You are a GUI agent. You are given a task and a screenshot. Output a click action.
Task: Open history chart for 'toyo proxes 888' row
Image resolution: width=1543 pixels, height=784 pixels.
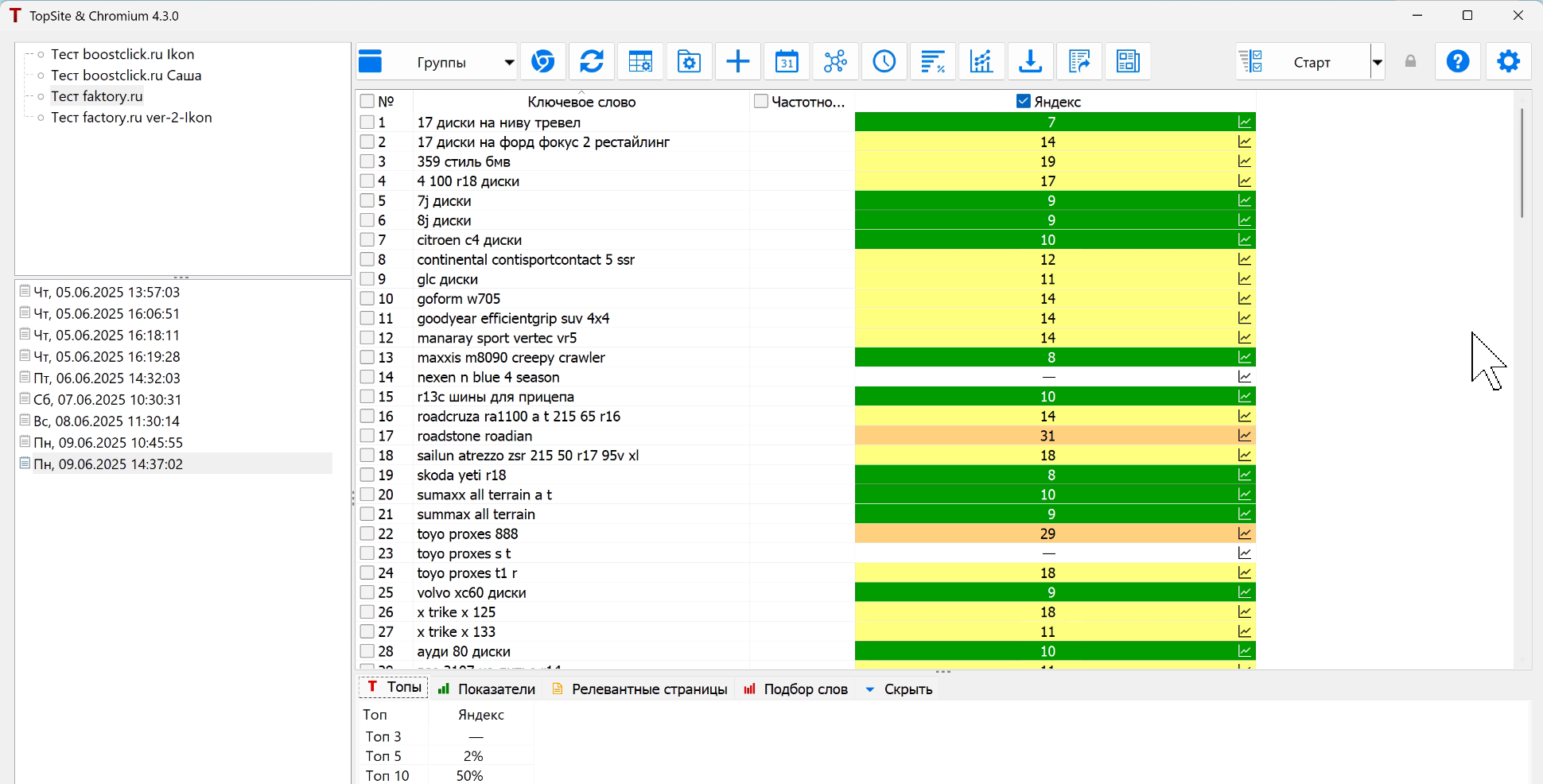[1245, 534]
